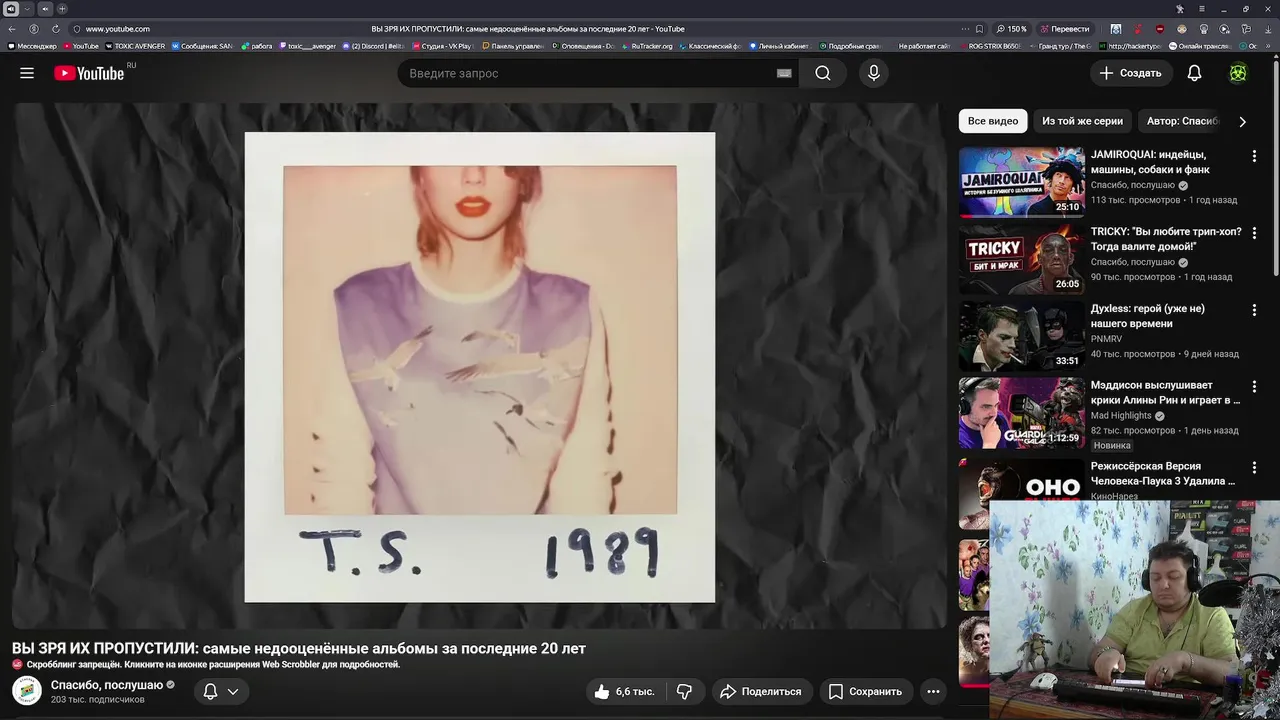Open the Студия - VK Play bookmark
This screenshot has width=1280, height=720.
[x=442, y=46]
